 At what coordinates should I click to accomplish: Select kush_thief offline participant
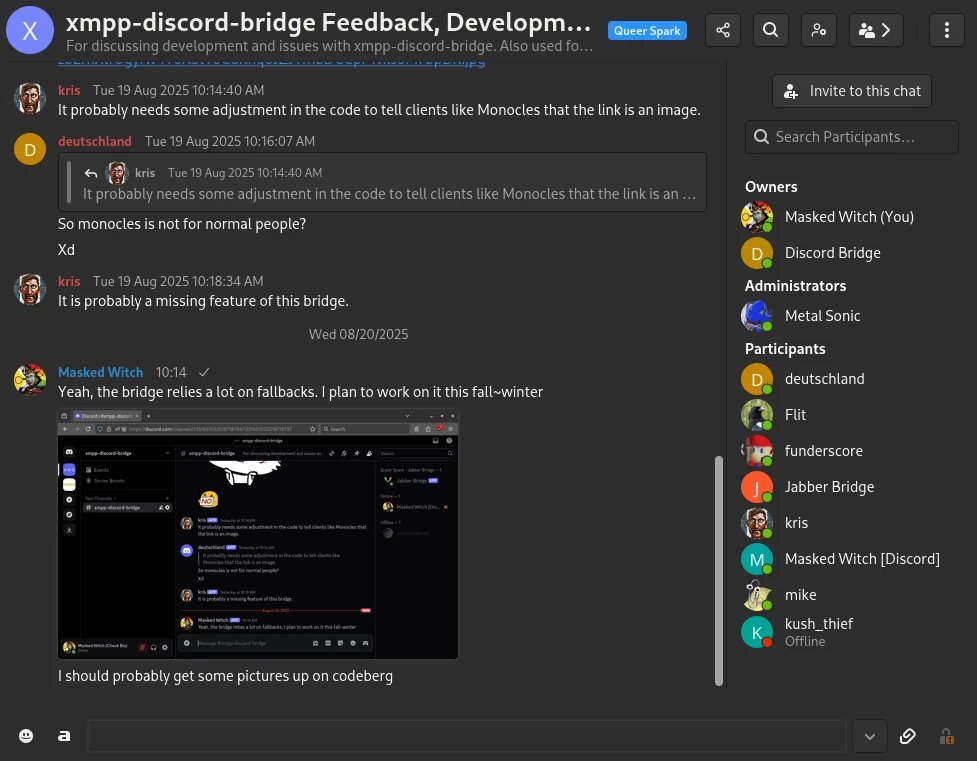[x=818, y=631]
